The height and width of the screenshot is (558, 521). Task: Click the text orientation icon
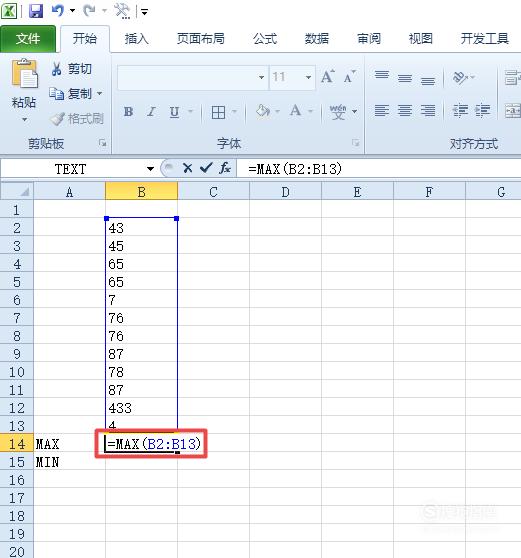tap(460, 78)
